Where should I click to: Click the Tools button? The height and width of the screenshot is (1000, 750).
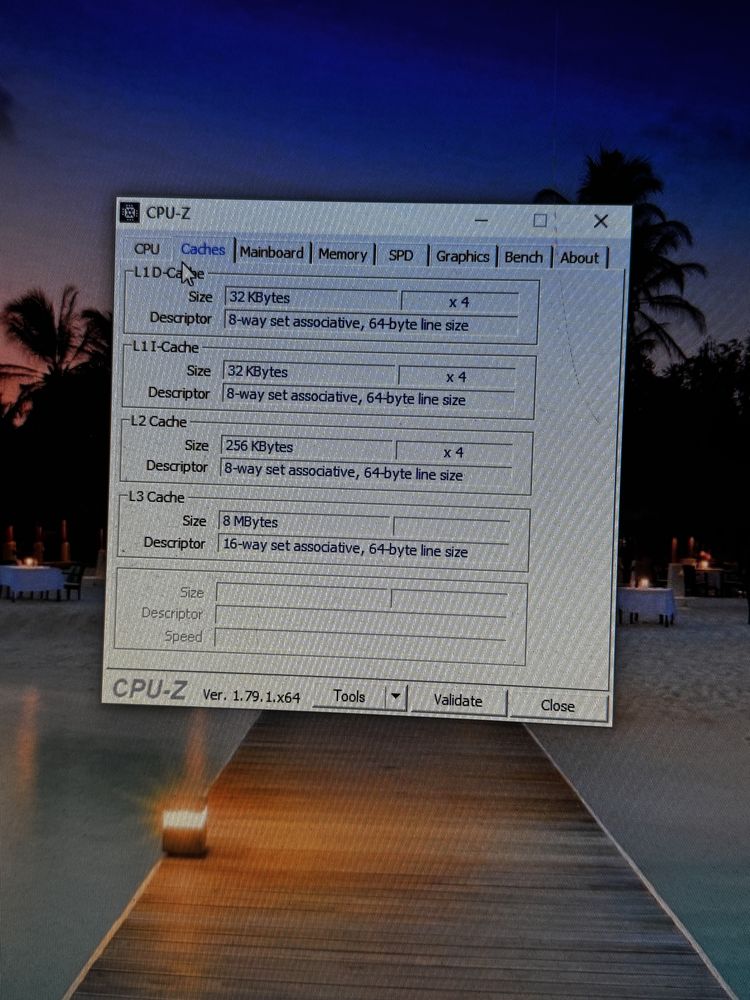point(349,696)
